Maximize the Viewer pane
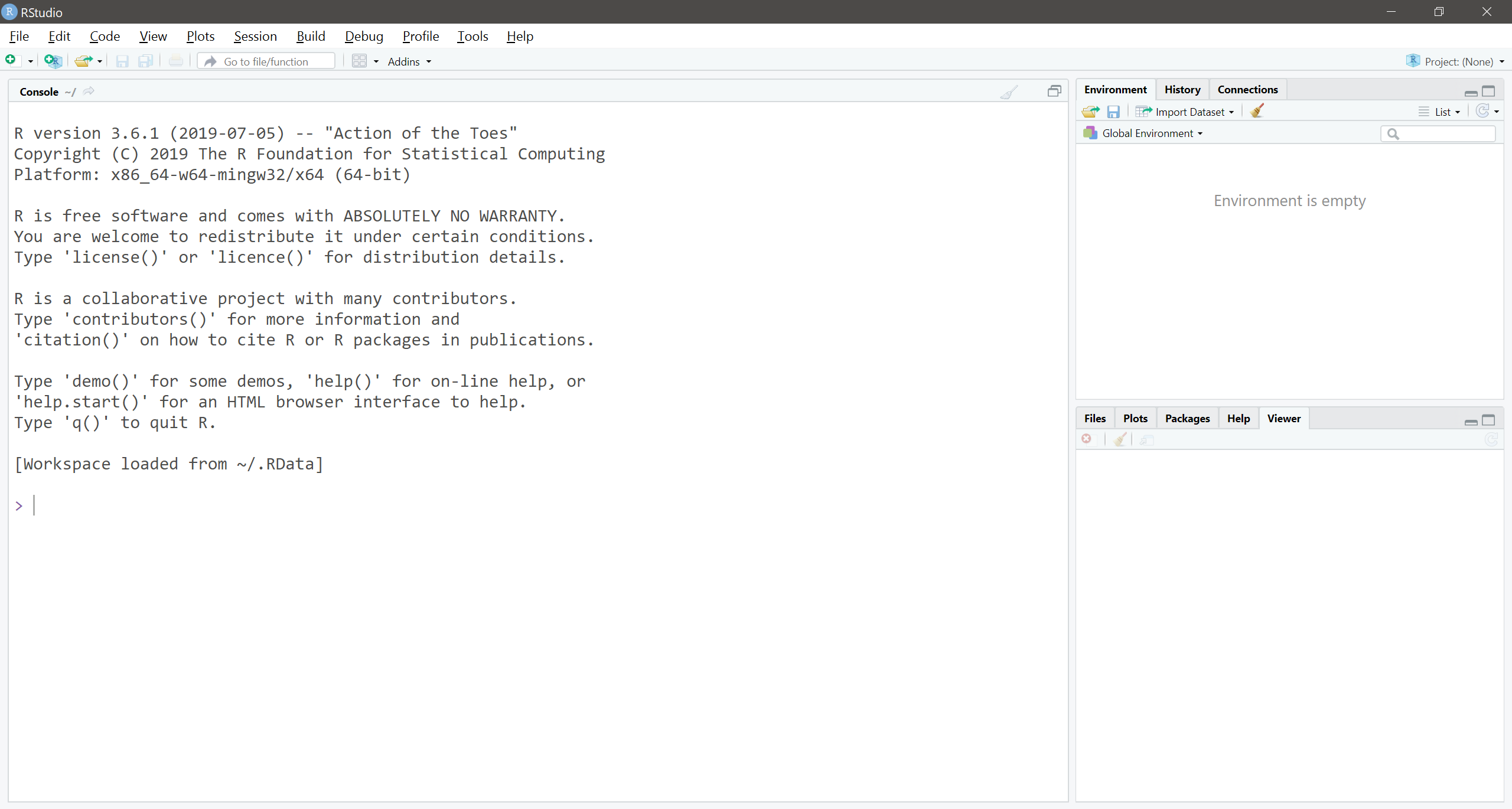Viewport: 1512px width, 809px height. (1489, 420)
